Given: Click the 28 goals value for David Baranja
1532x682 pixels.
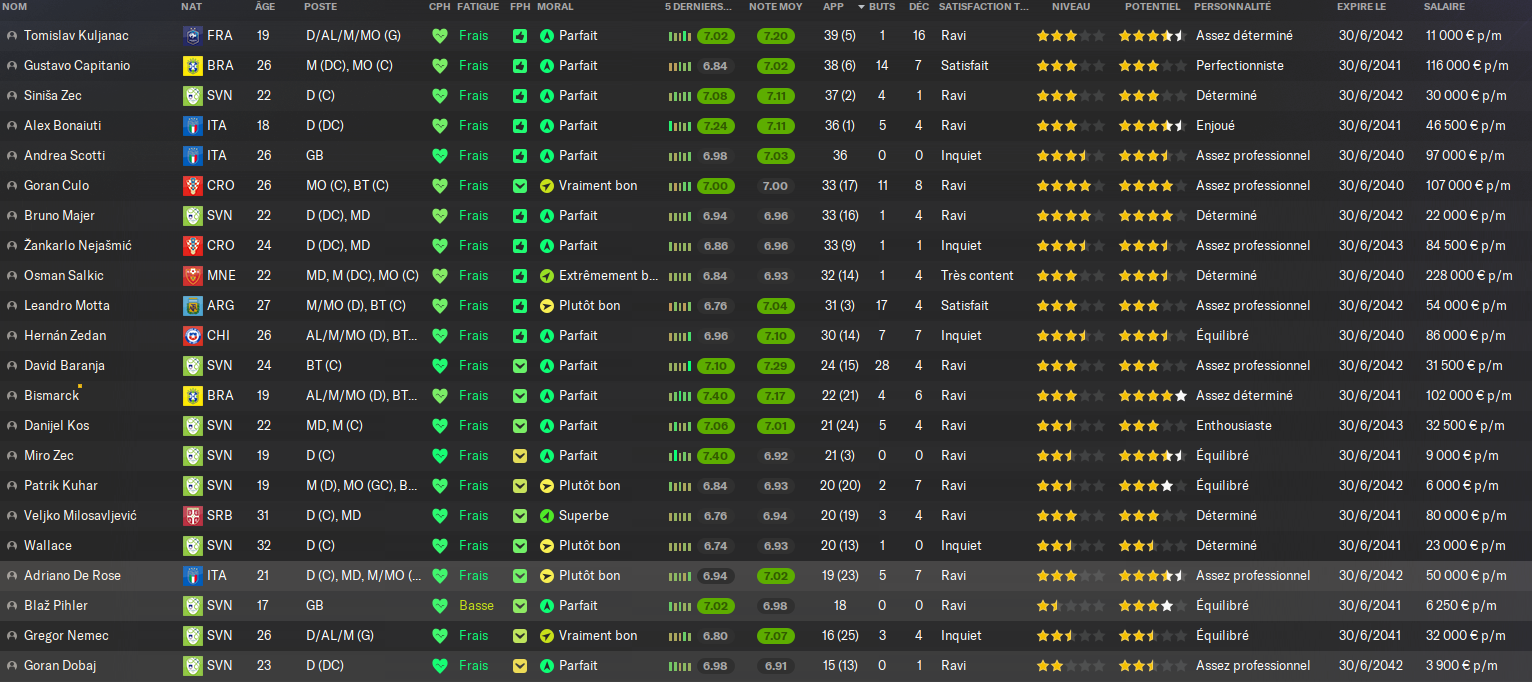Looking at the screenshot, I should click(x=882, y=366).
